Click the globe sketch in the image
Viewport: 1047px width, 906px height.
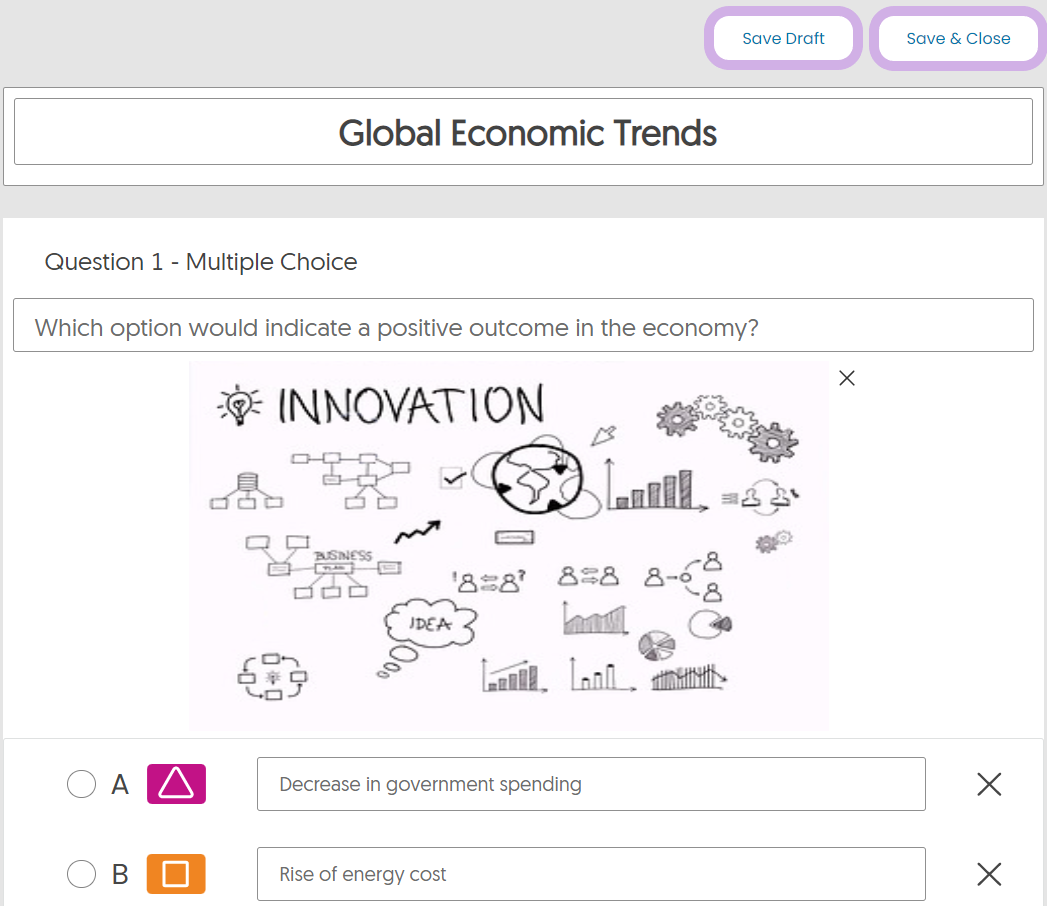coord(537,479)
